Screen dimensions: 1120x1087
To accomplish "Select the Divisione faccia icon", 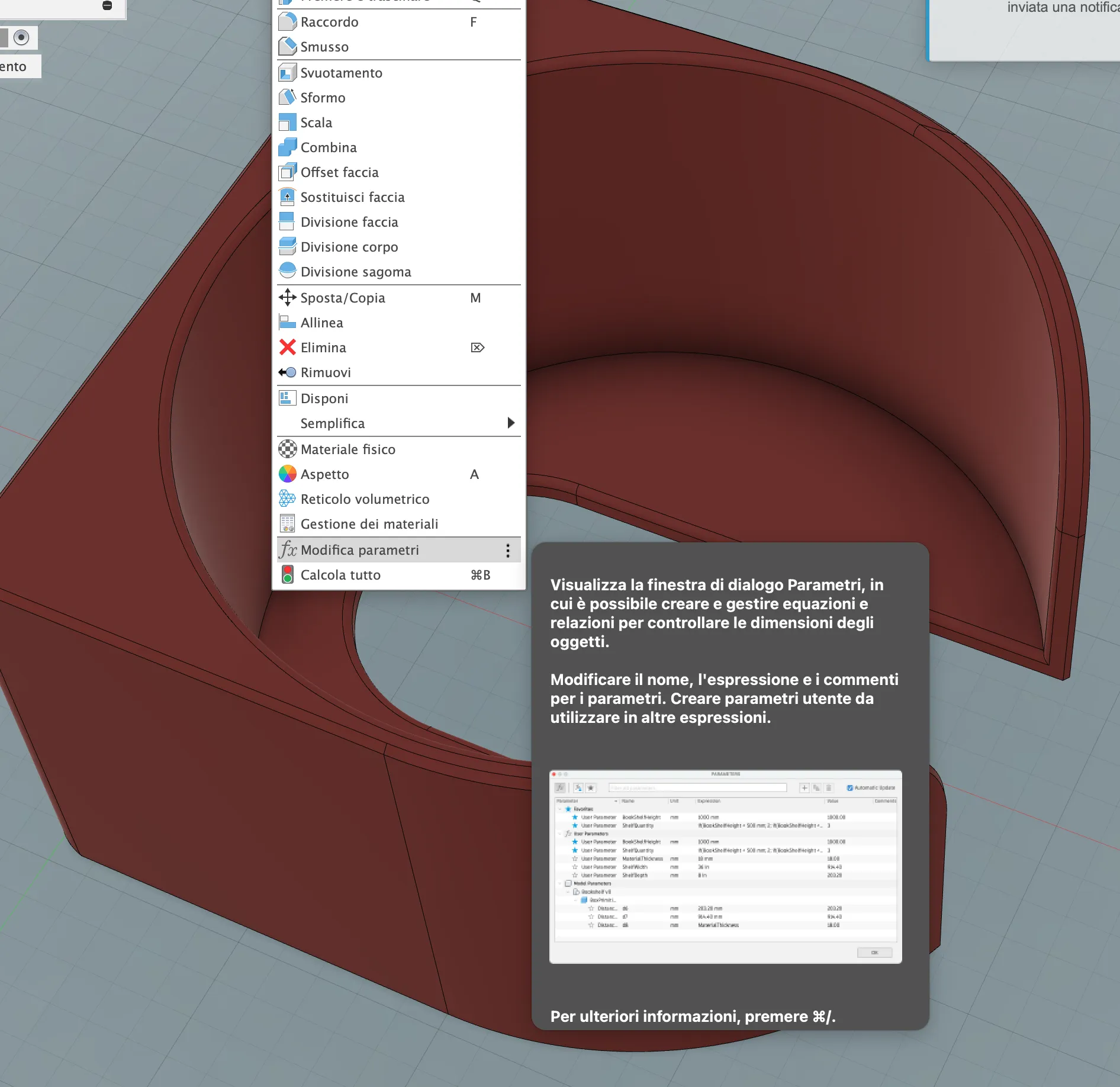I will (287, 222).
